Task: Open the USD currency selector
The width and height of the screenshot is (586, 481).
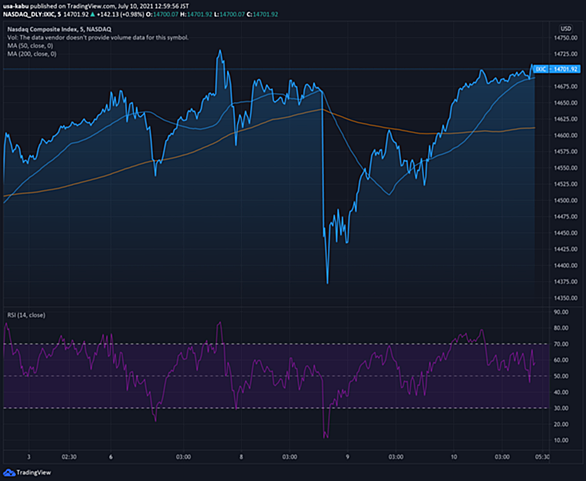Action: [566, 29]
